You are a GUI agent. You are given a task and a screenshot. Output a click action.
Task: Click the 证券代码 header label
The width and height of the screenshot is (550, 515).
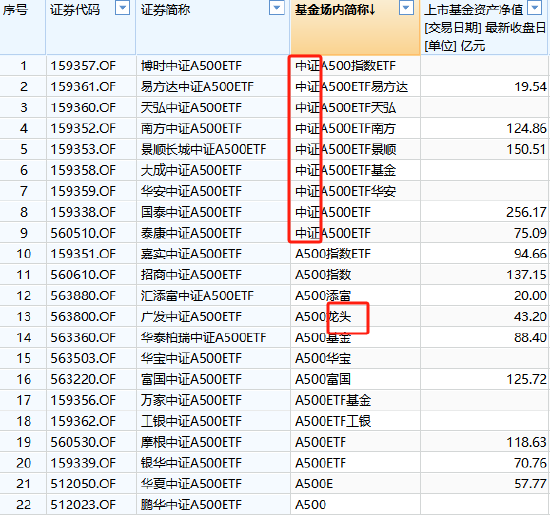tap(75, 10)
